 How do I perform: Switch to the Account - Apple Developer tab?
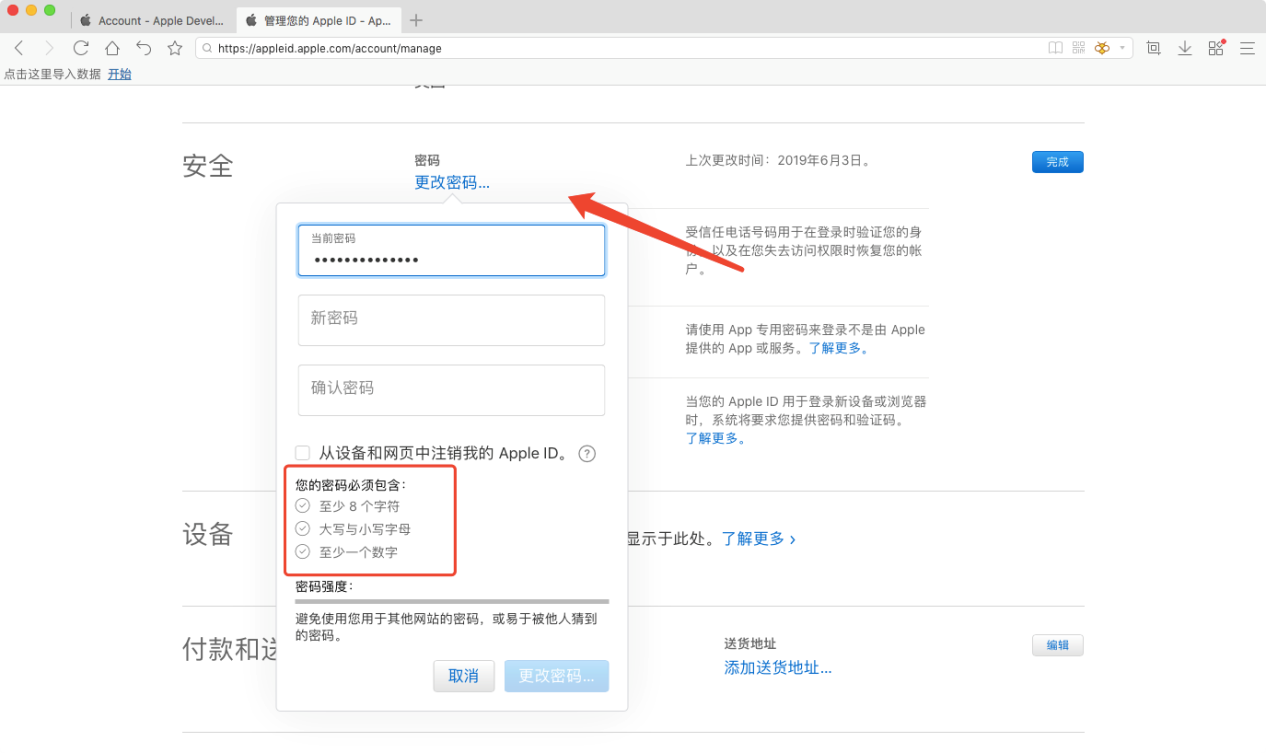[153, 20]
